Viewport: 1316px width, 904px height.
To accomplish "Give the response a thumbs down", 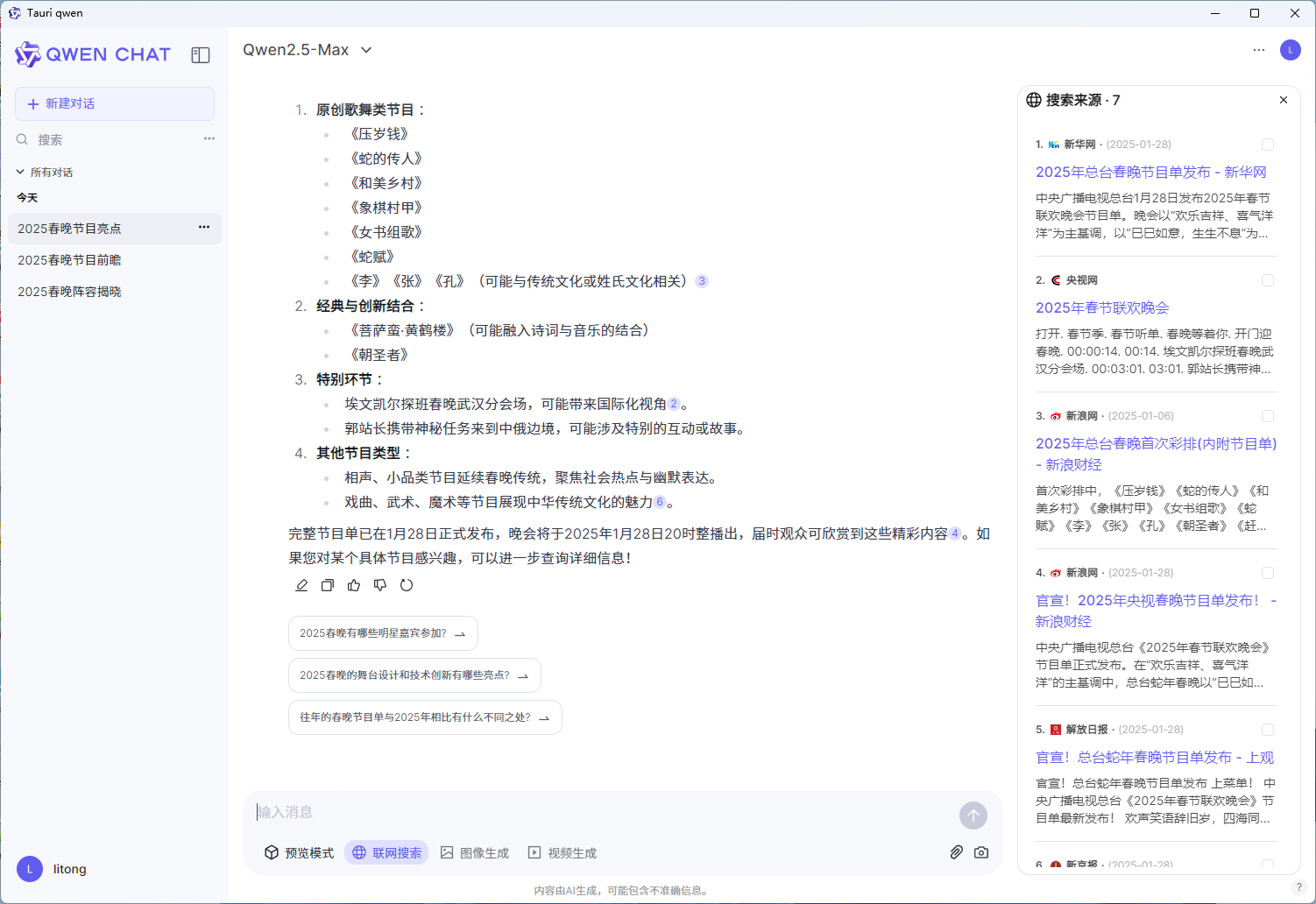I will pos(380,585).
